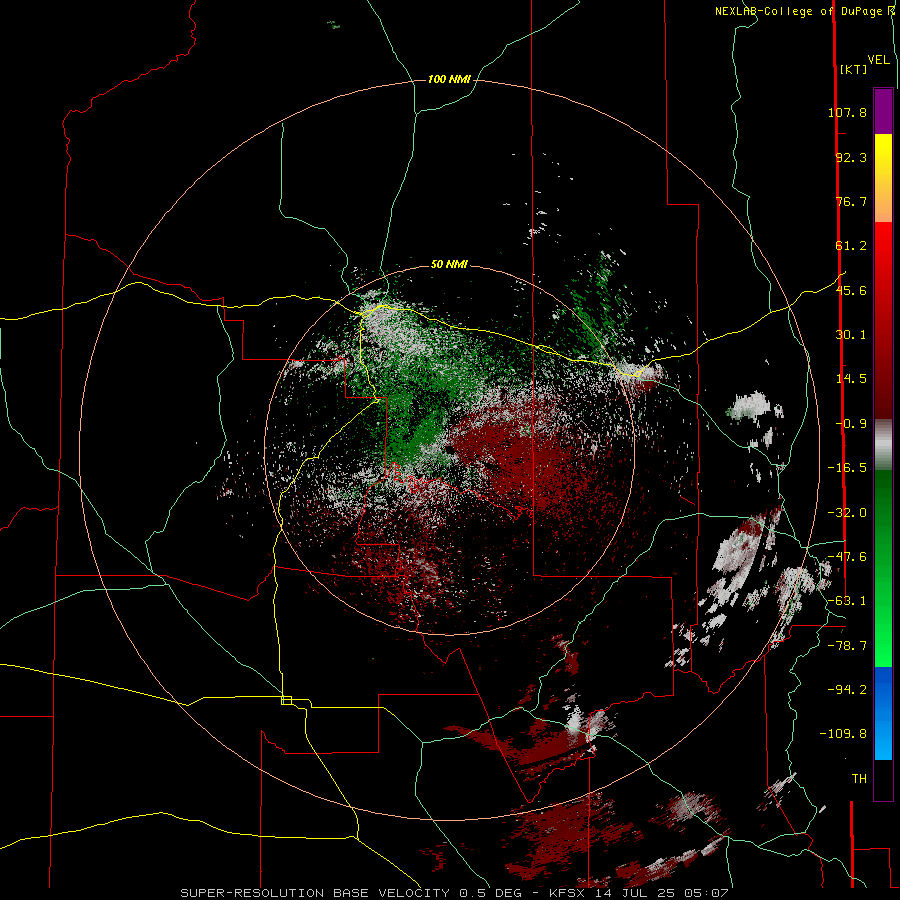Click the 50 NMI range ring label

[449, 264]
